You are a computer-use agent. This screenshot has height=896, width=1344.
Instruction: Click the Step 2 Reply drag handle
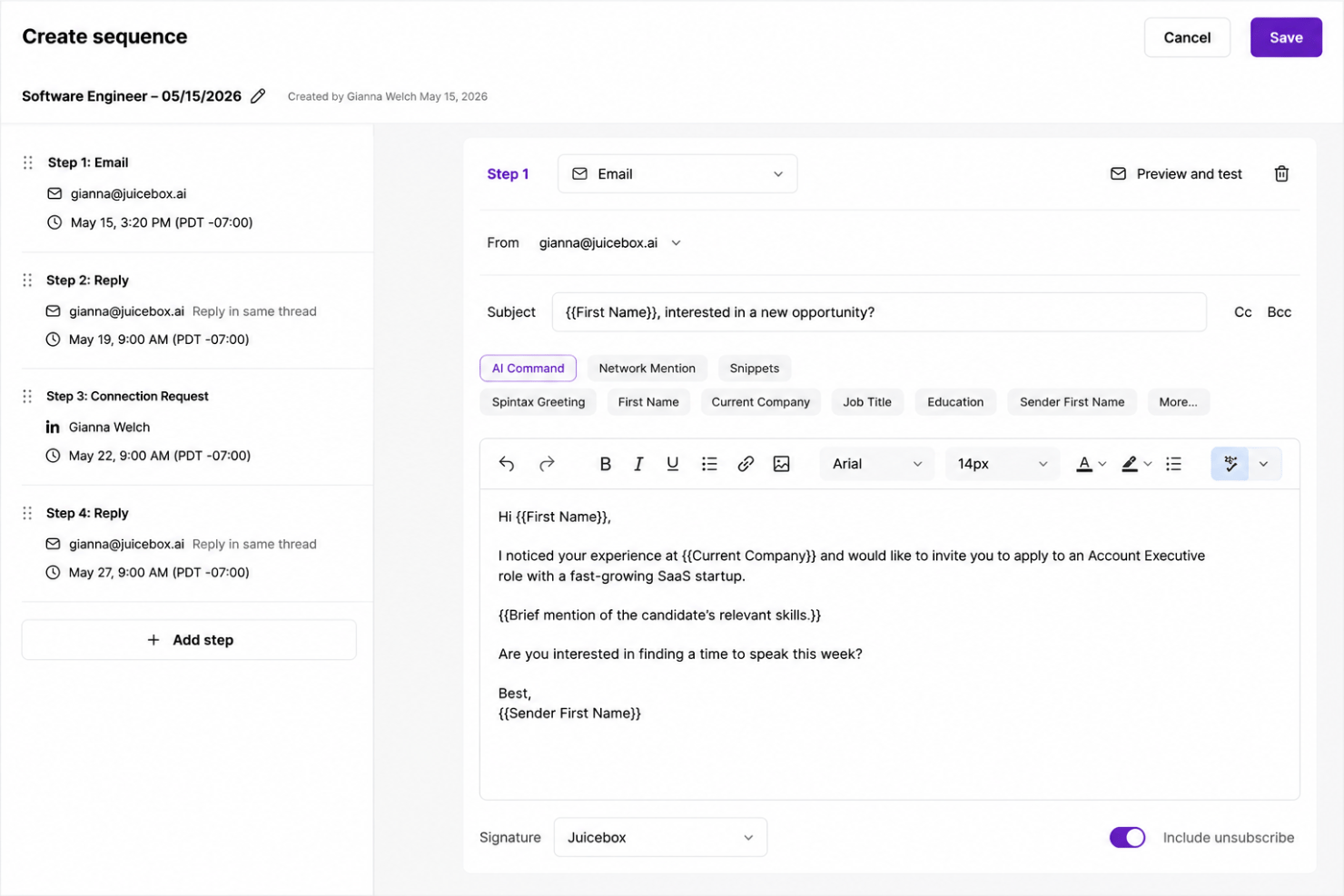tap(27, 281)
